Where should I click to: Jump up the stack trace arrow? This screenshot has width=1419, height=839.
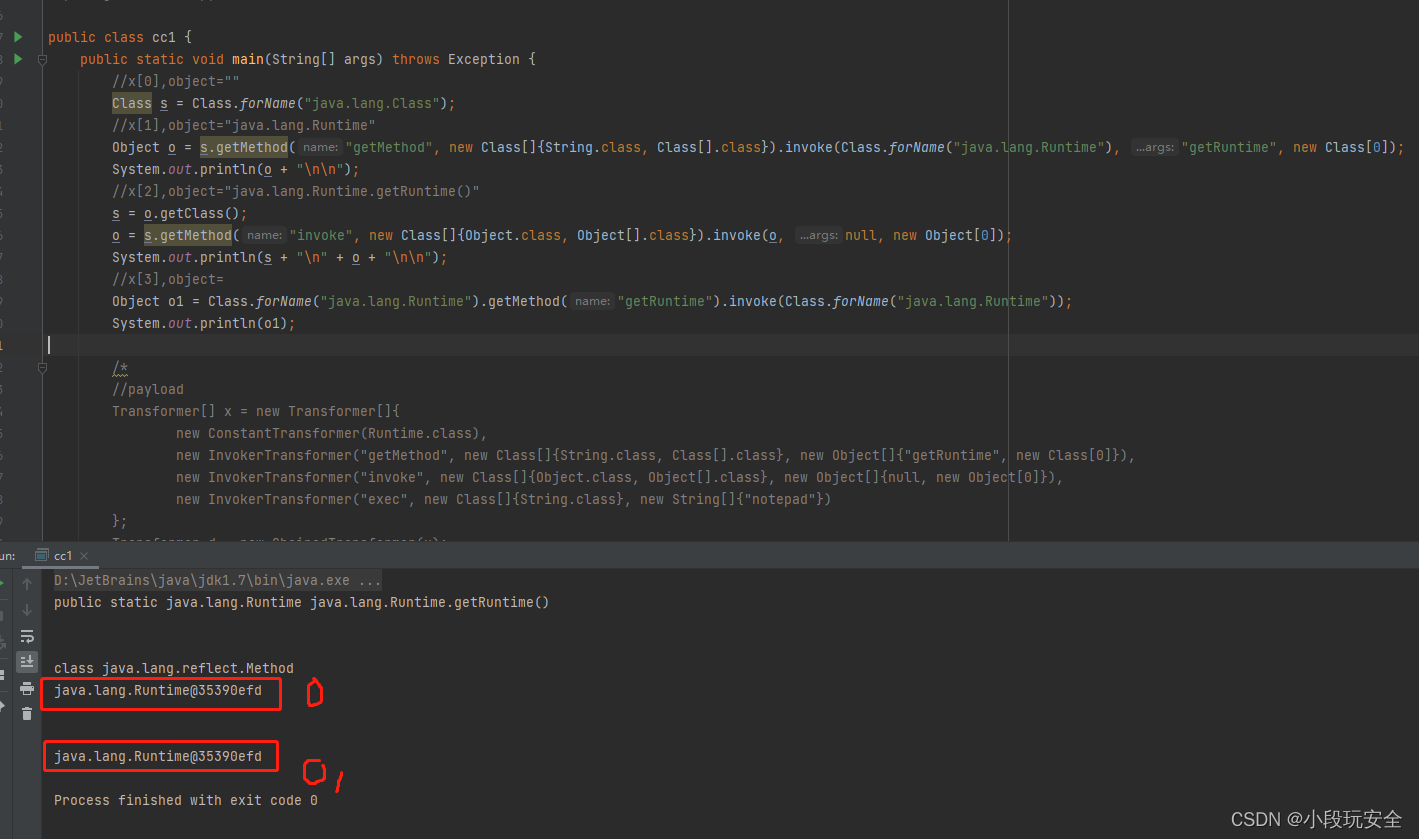27,584
